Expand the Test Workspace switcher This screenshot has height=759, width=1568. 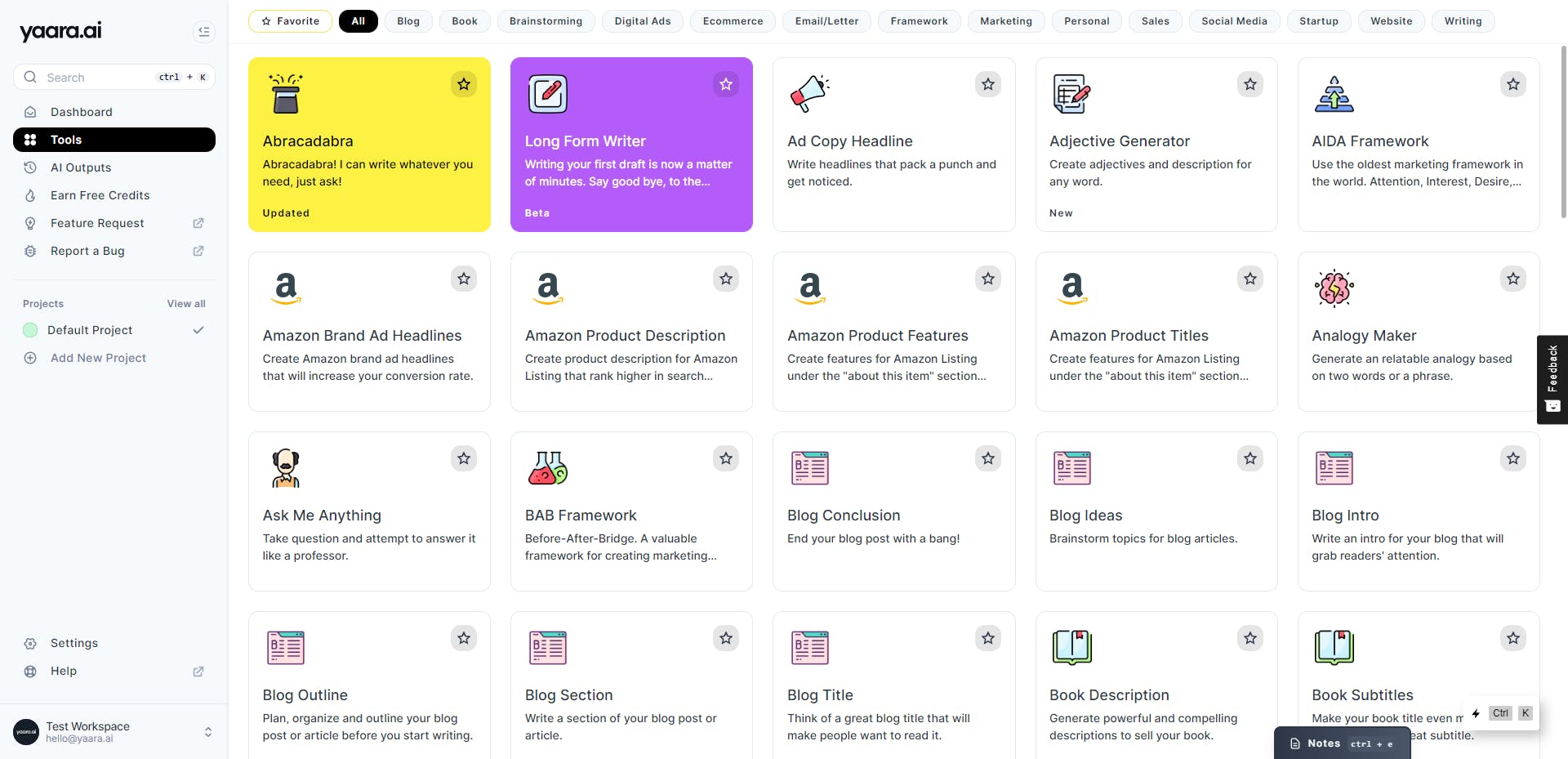click(x=207, y=732)
